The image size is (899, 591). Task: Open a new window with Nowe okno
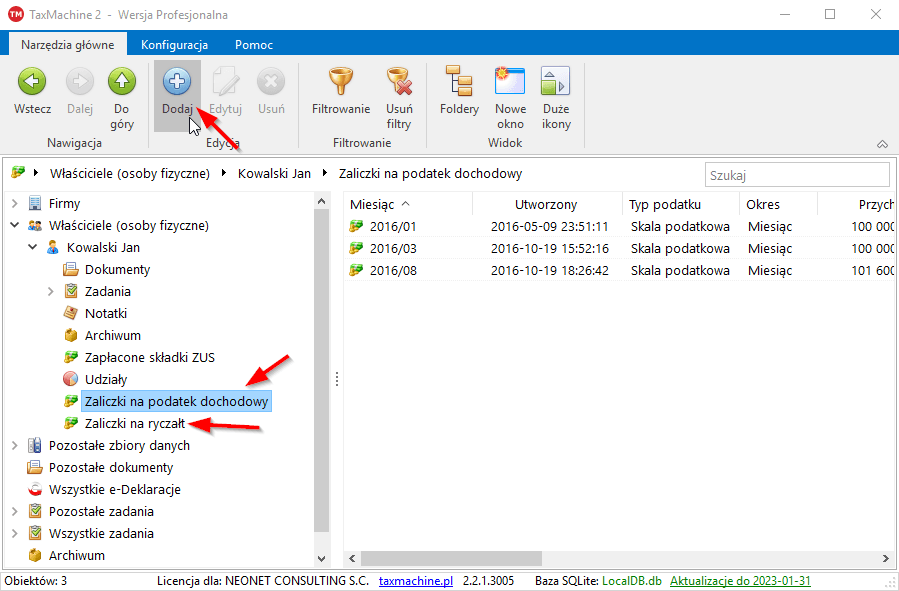click(510, 82)
